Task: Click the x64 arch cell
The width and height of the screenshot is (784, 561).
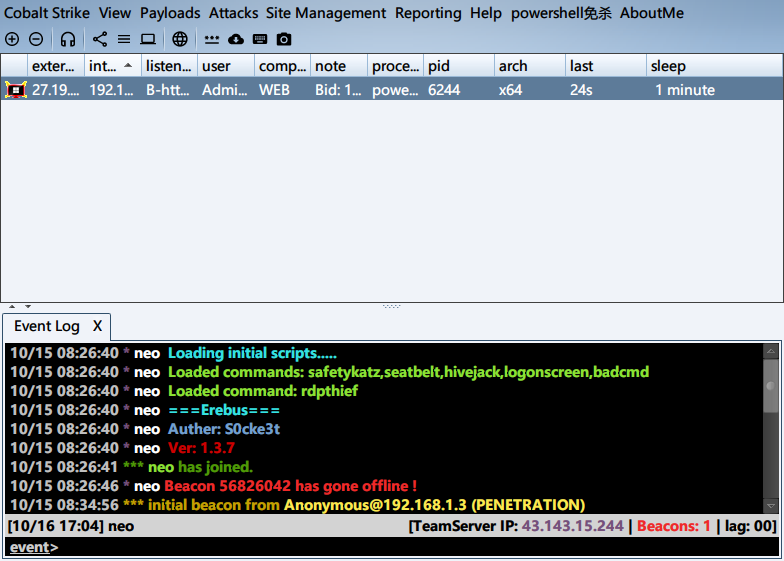Action: [x=530, y=90]
